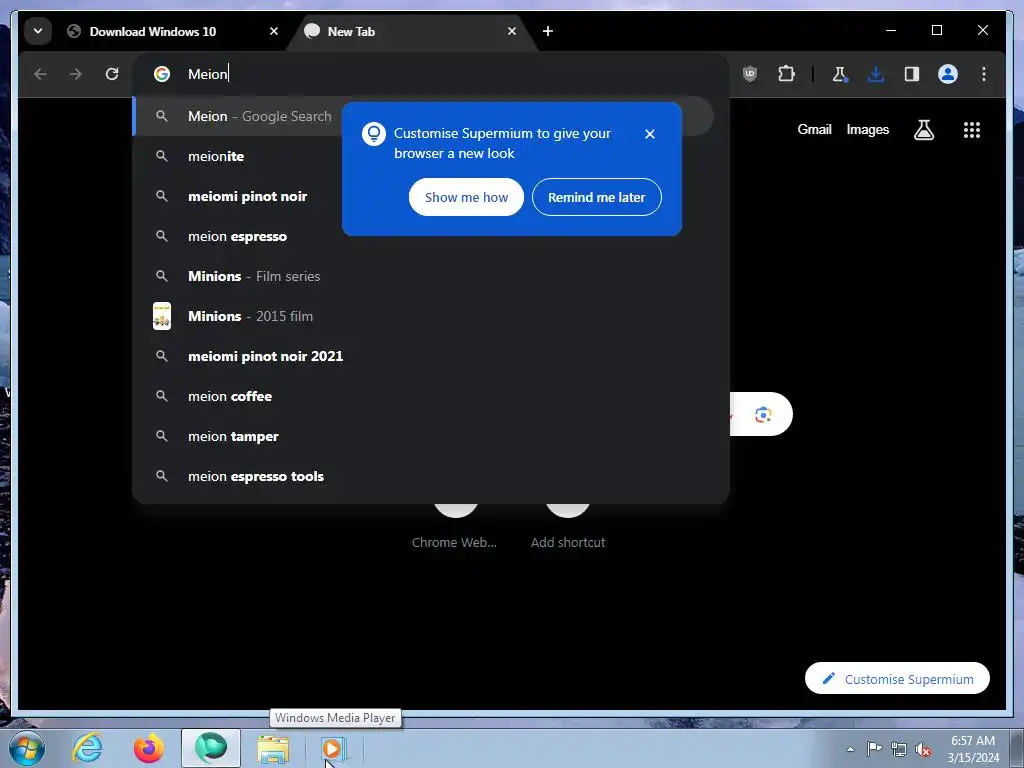
Task: Click Remind me later button
Action: pyautogui.click(x=597, y=197)
